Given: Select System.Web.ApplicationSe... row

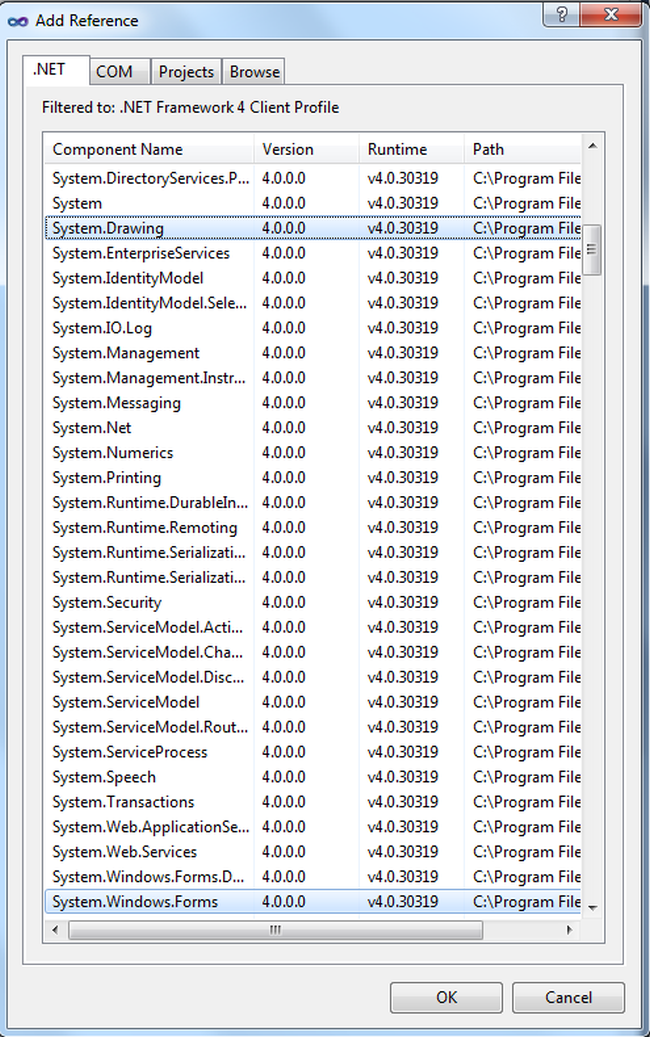Looking at the screenshot, I should [313, 827].
